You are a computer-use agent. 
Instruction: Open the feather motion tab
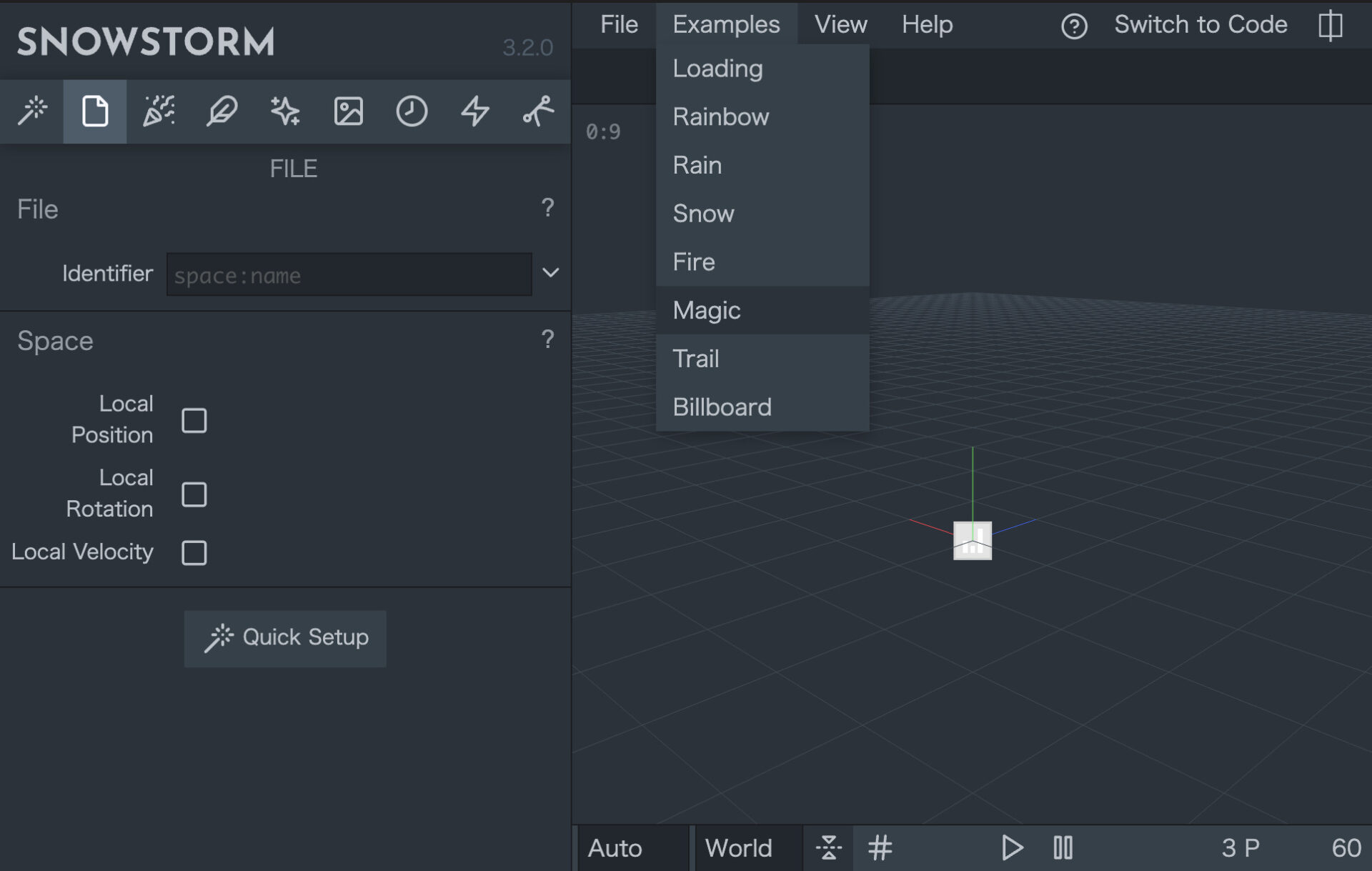[x=222, y=111]
